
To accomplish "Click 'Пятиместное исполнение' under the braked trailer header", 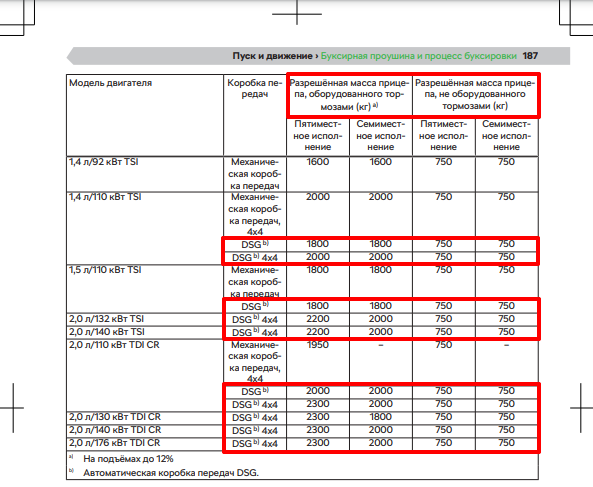I will (x=318, y=135).
